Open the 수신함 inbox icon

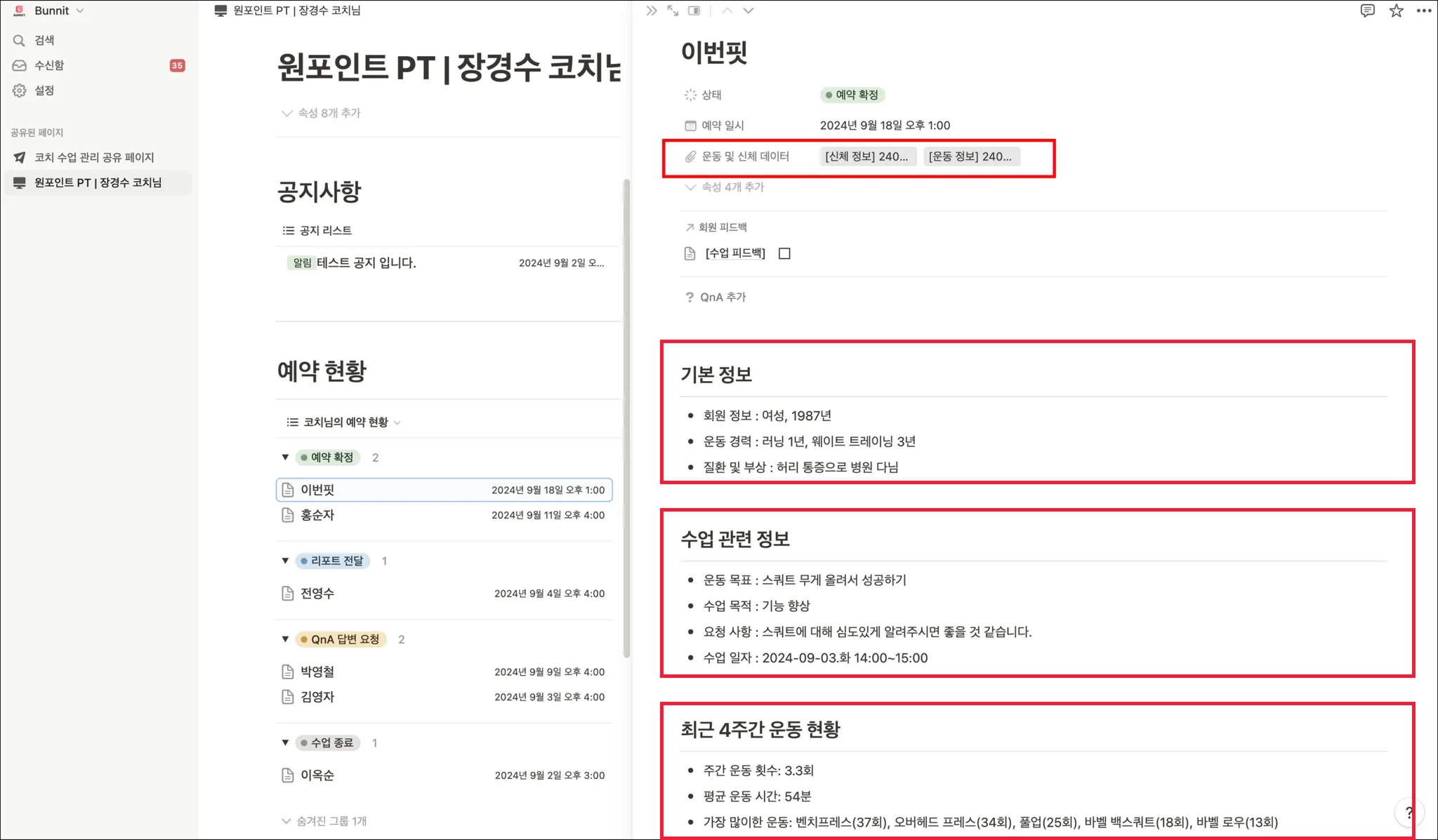click(x=19, y=65)
